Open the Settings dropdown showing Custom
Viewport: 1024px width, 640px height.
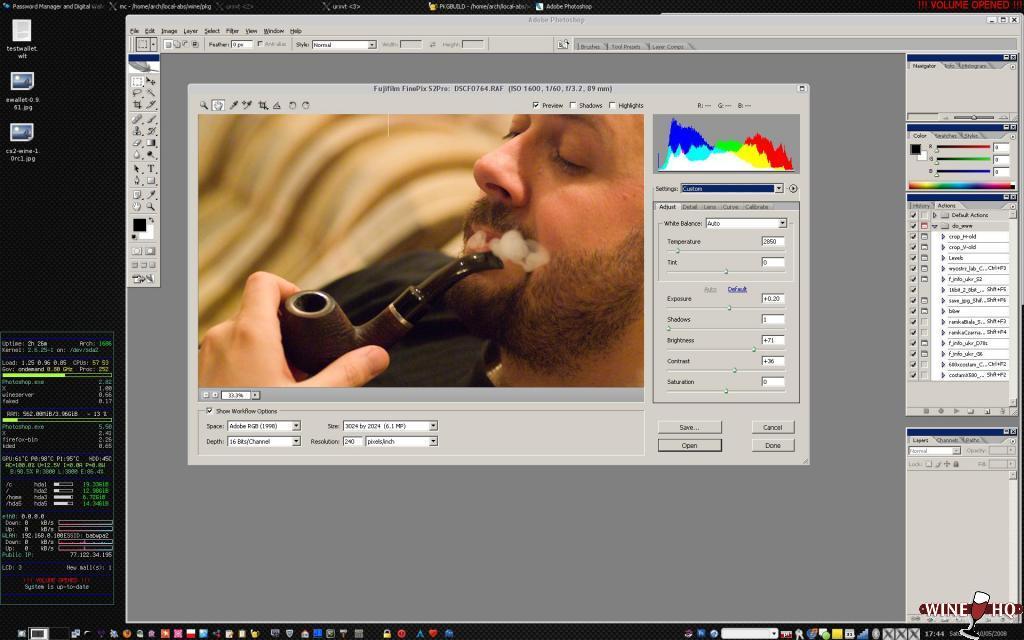pos(731,189)
